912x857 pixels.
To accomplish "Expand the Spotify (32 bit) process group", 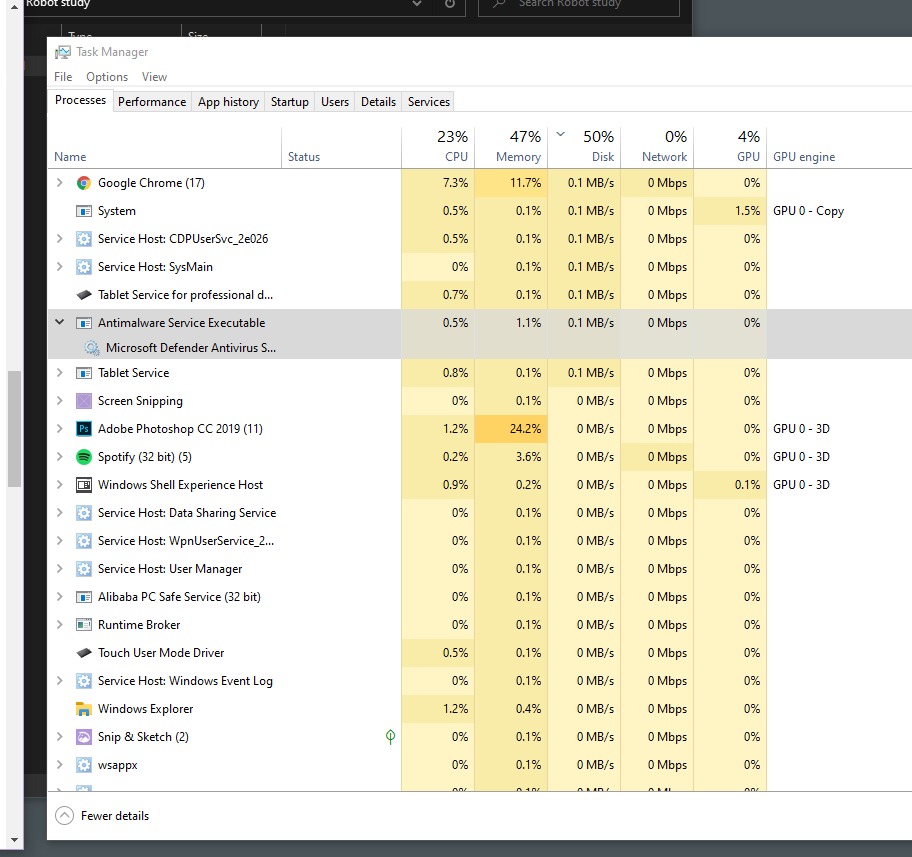I will (59, 457).
